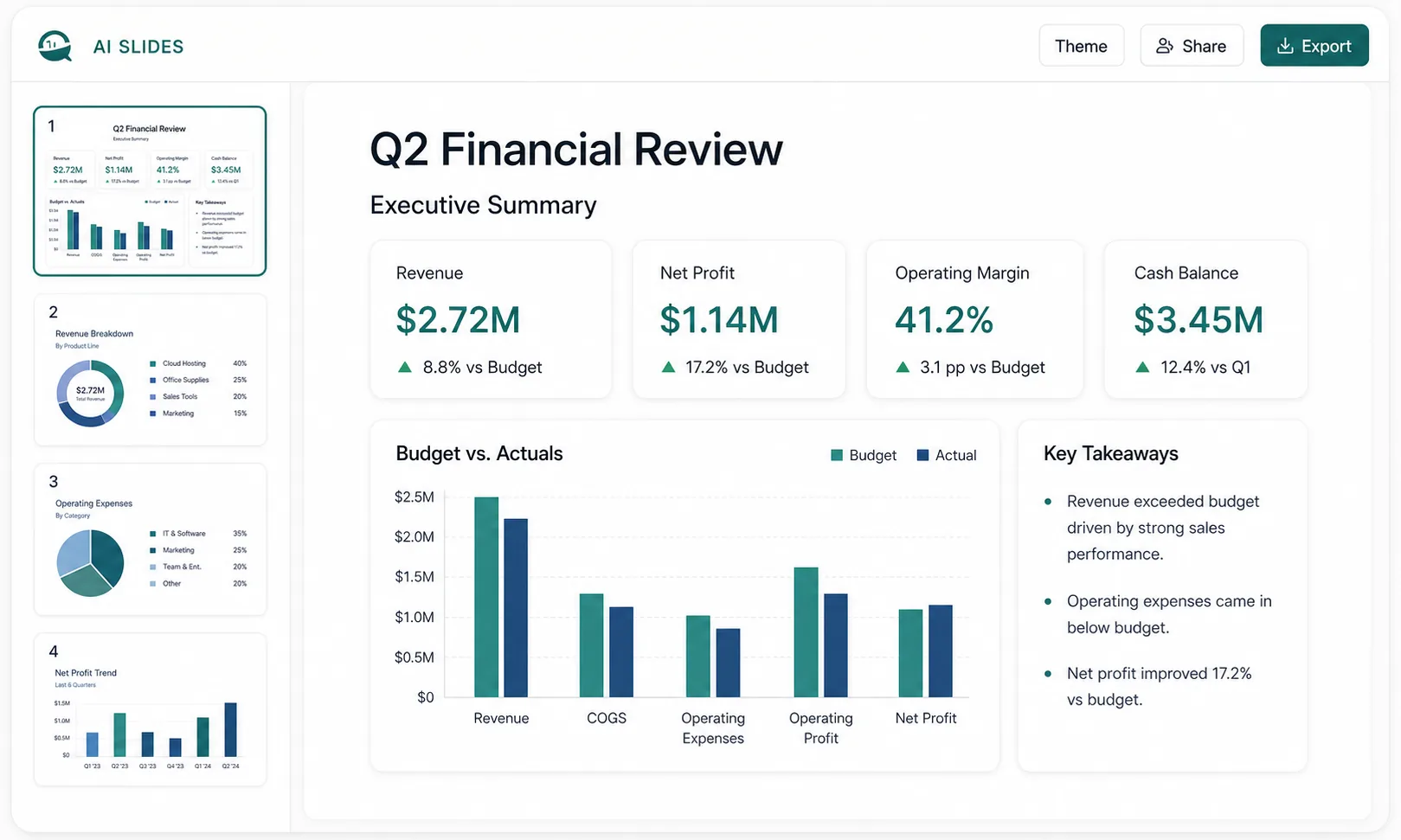Click the 12.4% vs Q1 text
Viewport: 1401px width, 840px height.
point(1205,368)
